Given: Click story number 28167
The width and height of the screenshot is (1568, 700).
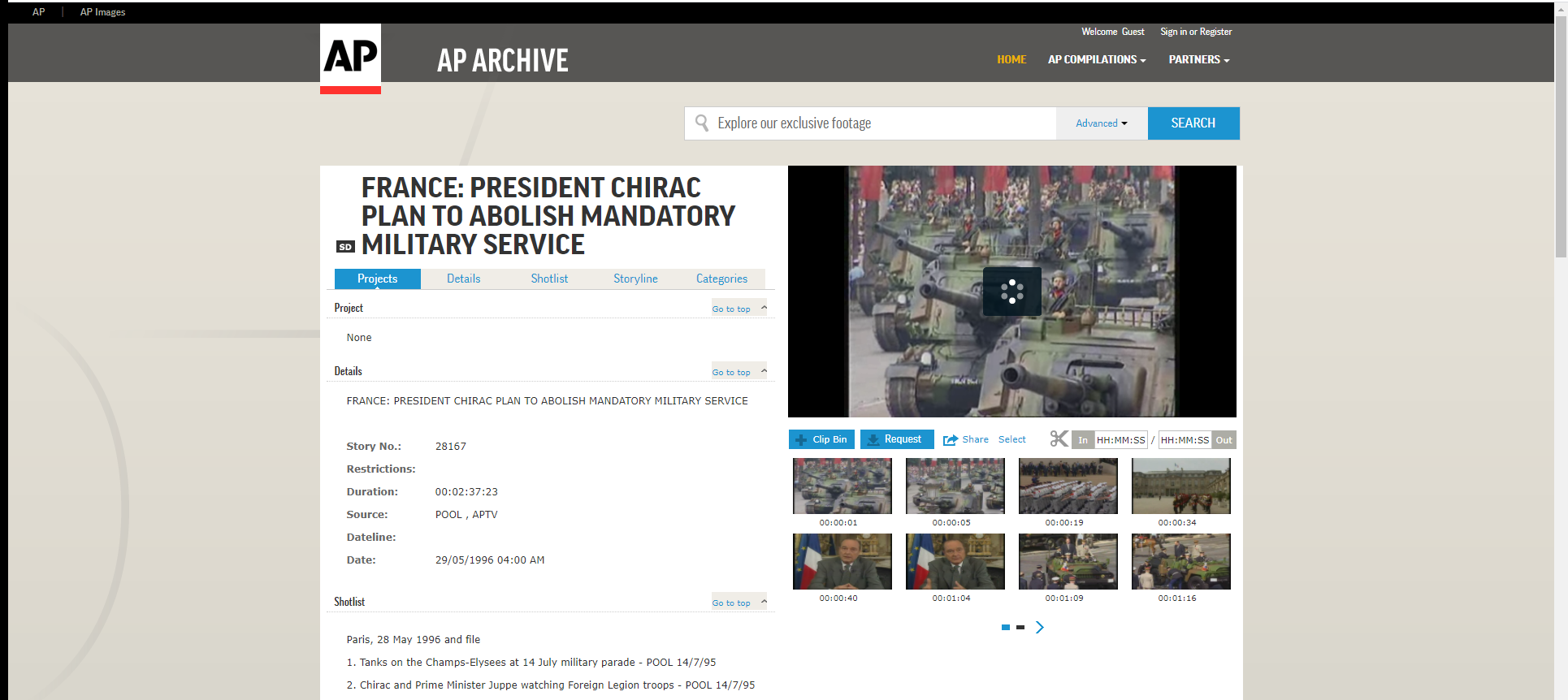Looking at the screenshot, I should [451, 447].
